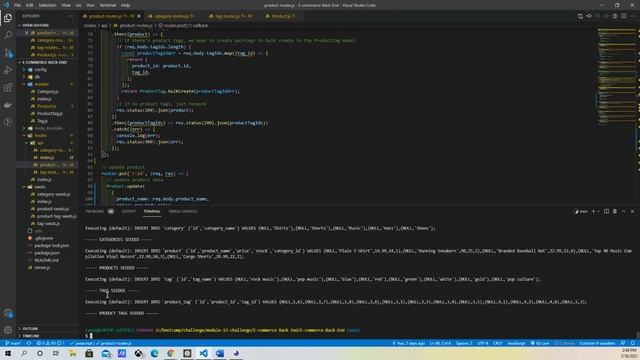The image size is (640, 360).
Task: Open Category.js in models folder
Action: click(x=47, y=92)
